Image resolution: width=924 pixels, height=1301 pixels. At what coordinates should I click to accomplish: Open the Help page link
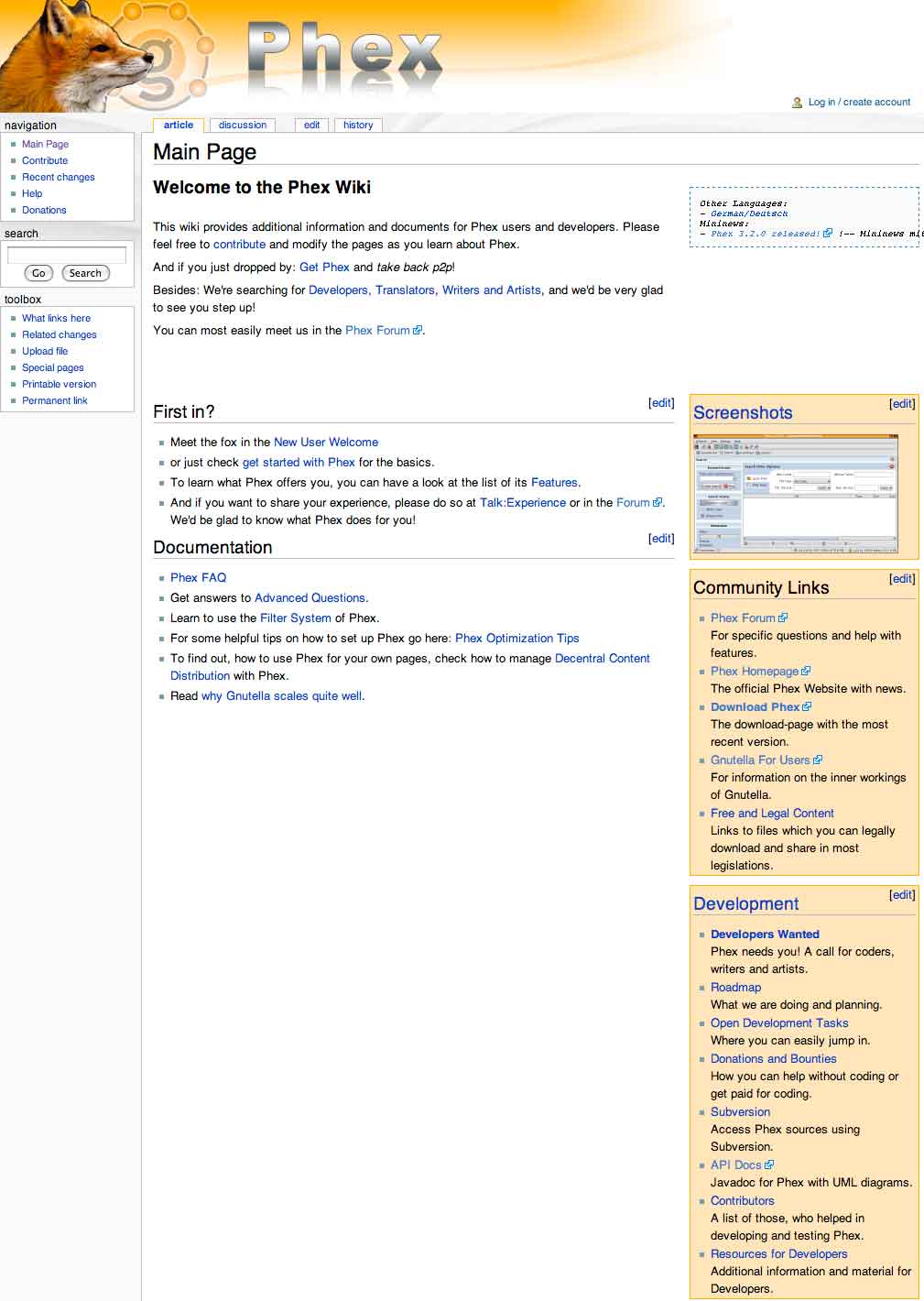32,193
